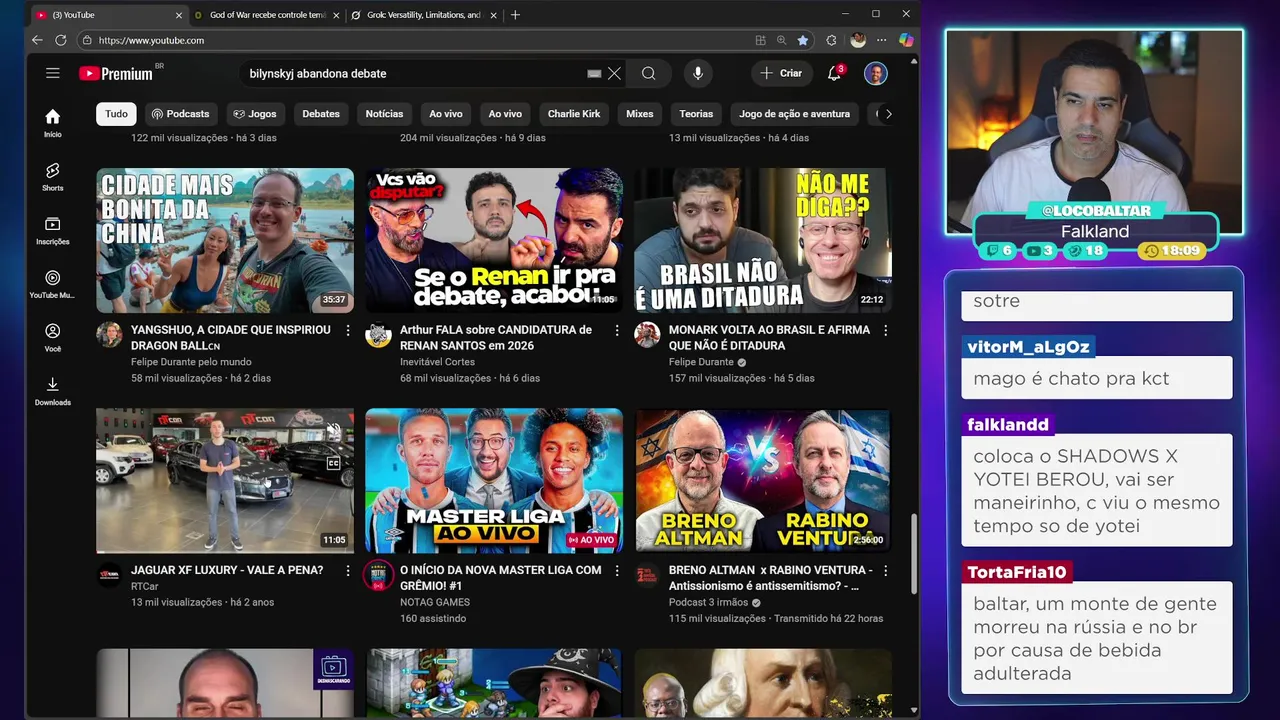Open the browser extensions icon
This screenshot has width=1280, height=720.
(x=831, y=40)
